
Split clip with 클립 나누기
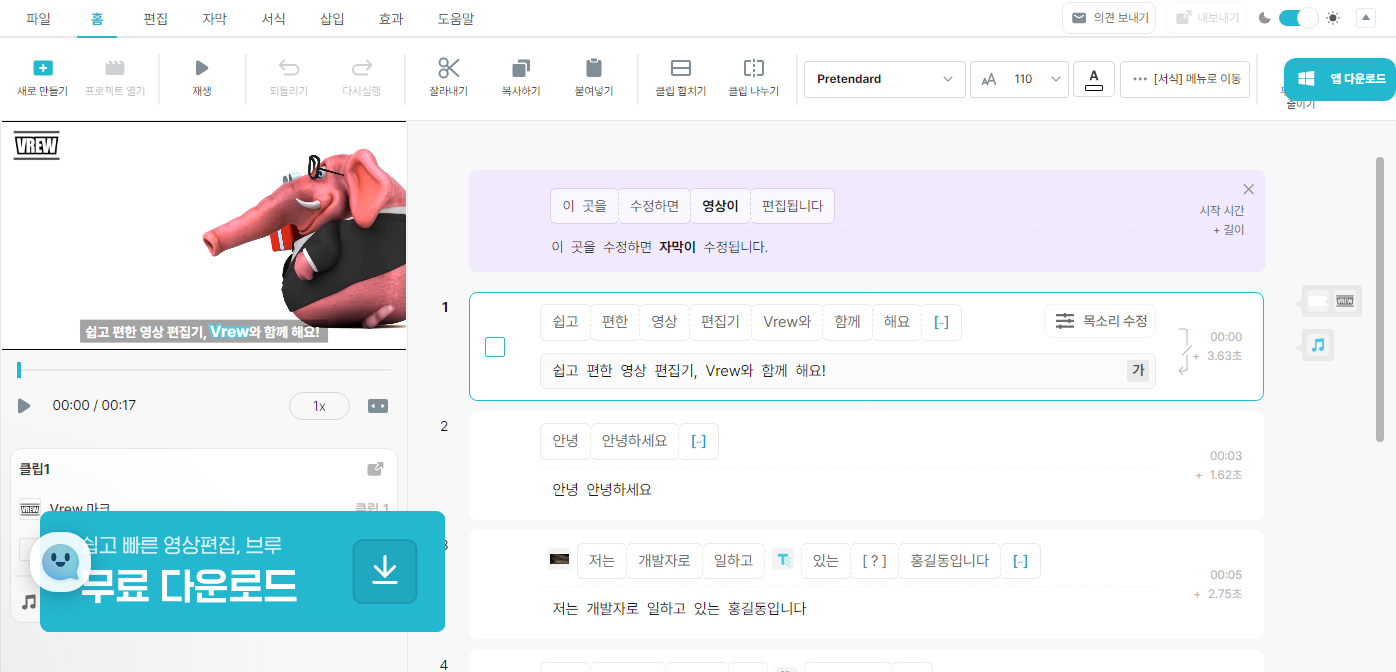754,78
